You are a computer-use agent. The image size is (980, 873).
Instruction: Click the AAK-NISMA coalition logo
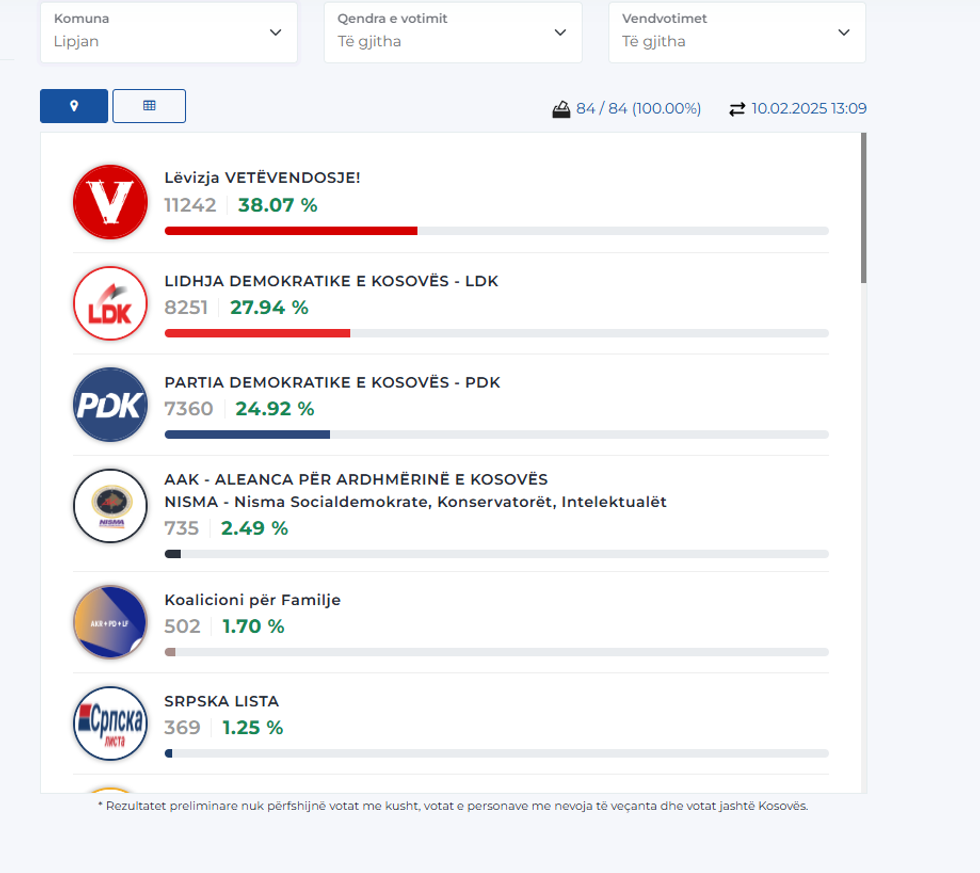[x=110, y=506]
